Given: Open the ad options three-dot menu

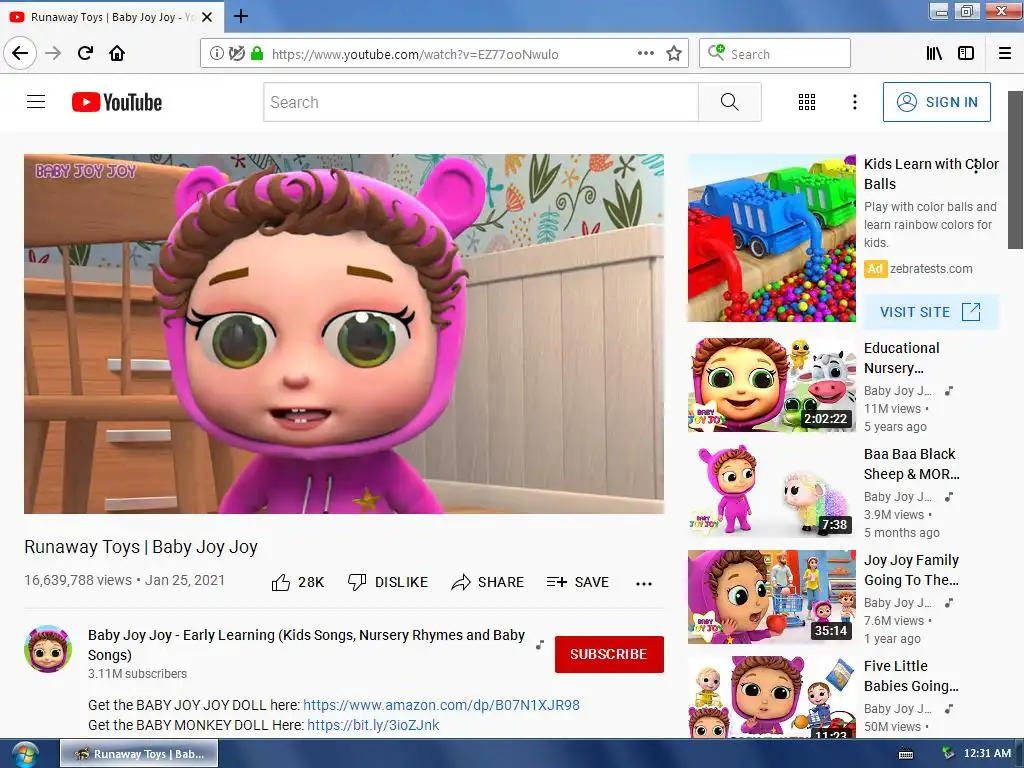Looking at the screenshot, I should coord(976,166).
